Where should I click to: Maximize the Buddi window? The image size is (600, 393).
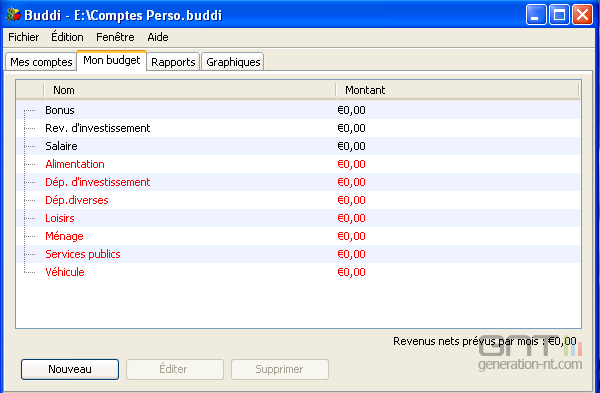(x=559, y=15)
